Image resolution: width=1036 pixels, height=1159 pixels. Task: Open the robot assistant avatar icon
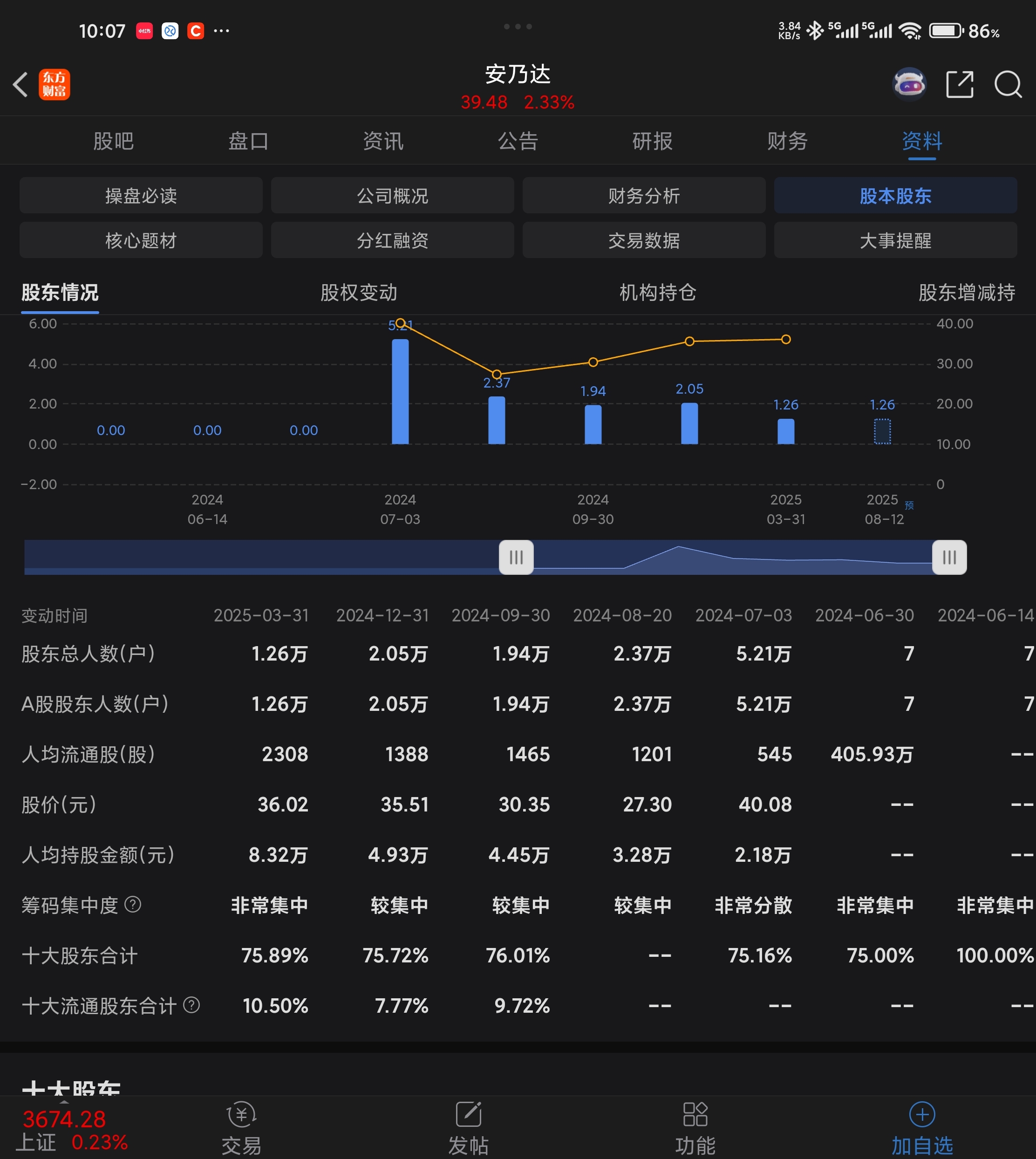coord(909,84)
